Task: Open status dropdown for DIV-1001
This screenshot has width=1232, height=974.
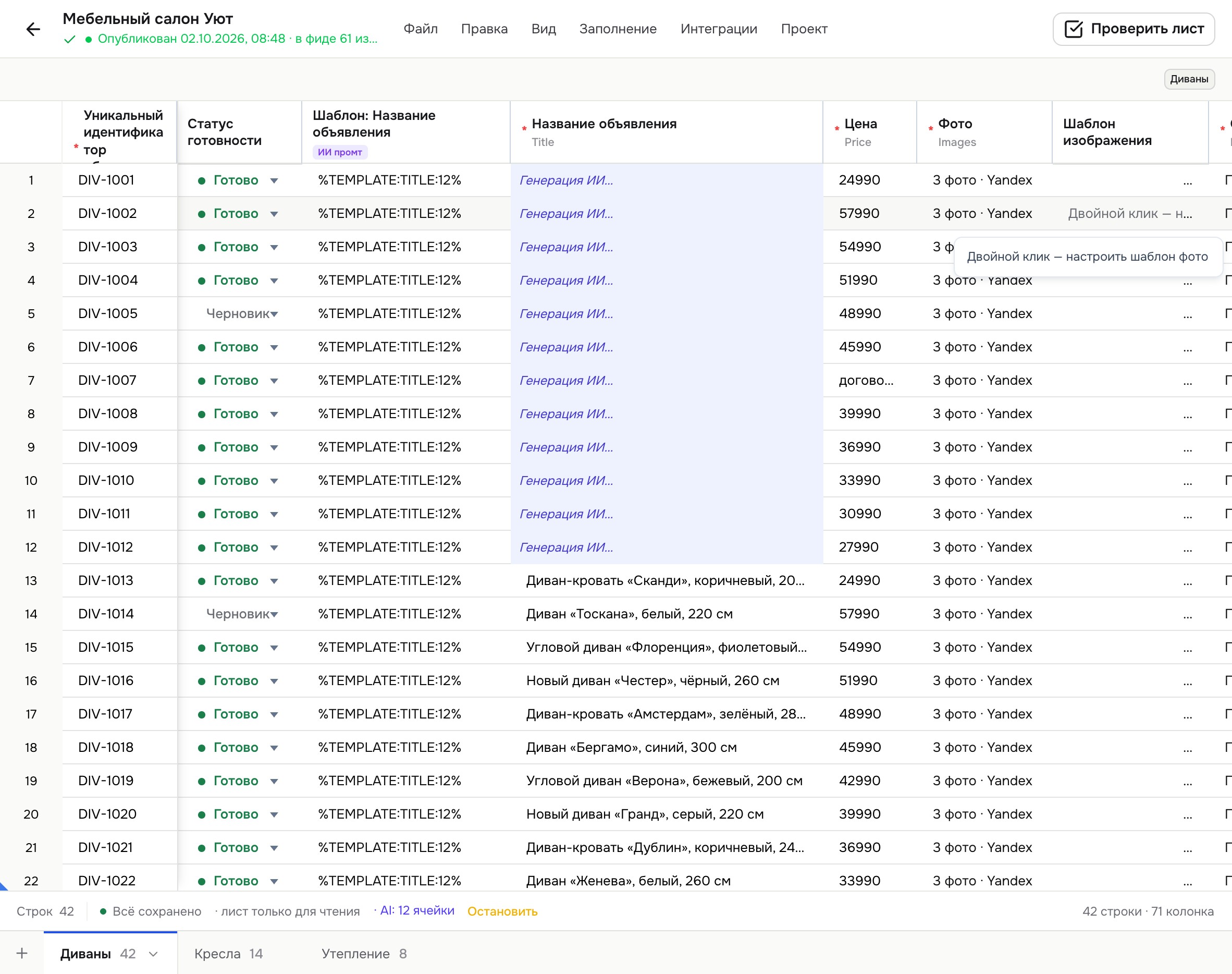Action: pyautogui.click(x=274, y=181)
